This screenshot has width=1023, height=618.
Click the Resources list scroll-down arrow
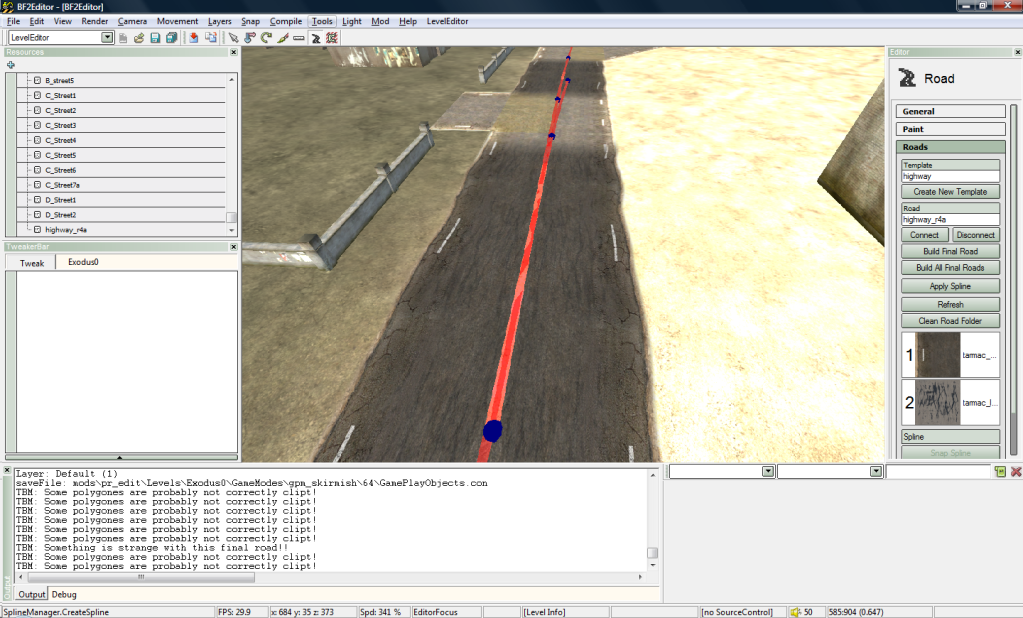coord(232,230)
